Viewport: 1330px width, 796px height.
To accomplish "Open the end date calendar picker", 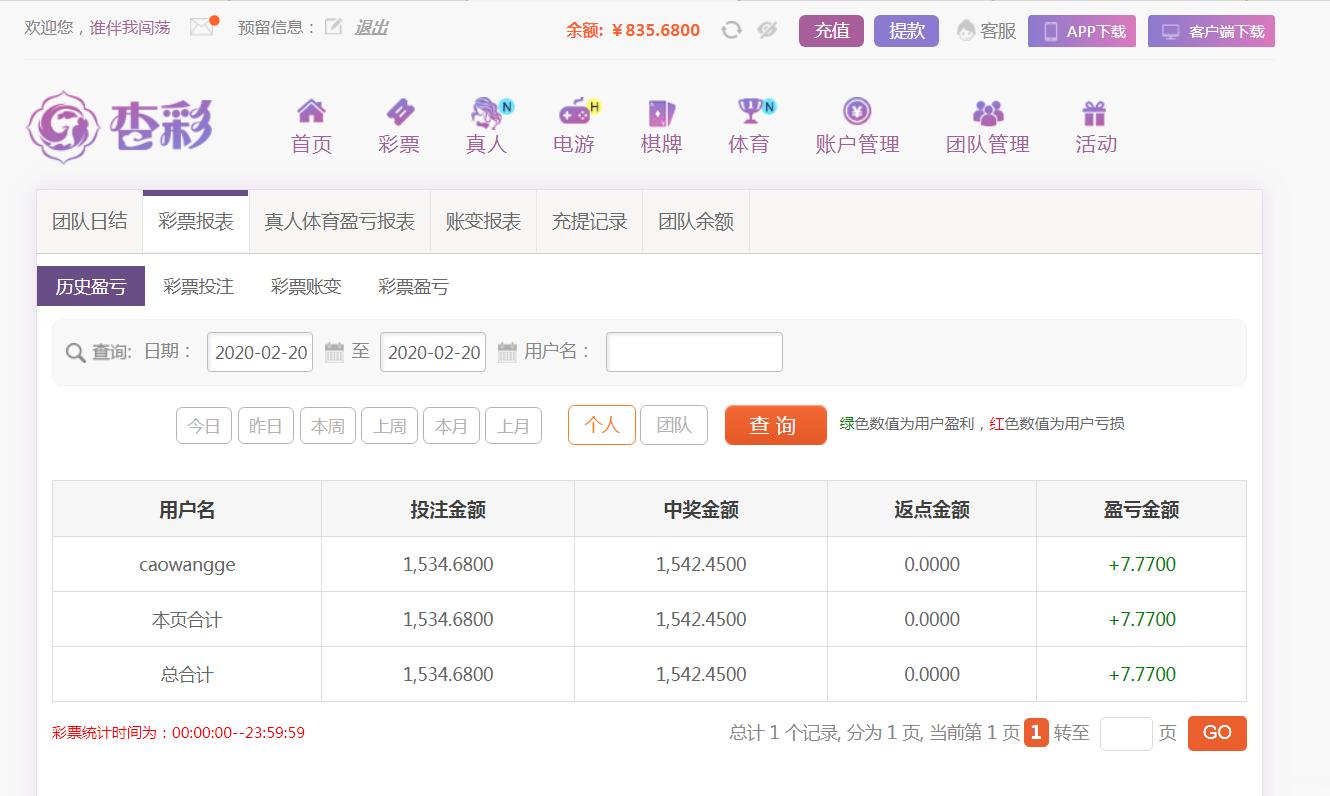I will pos(507,352).
